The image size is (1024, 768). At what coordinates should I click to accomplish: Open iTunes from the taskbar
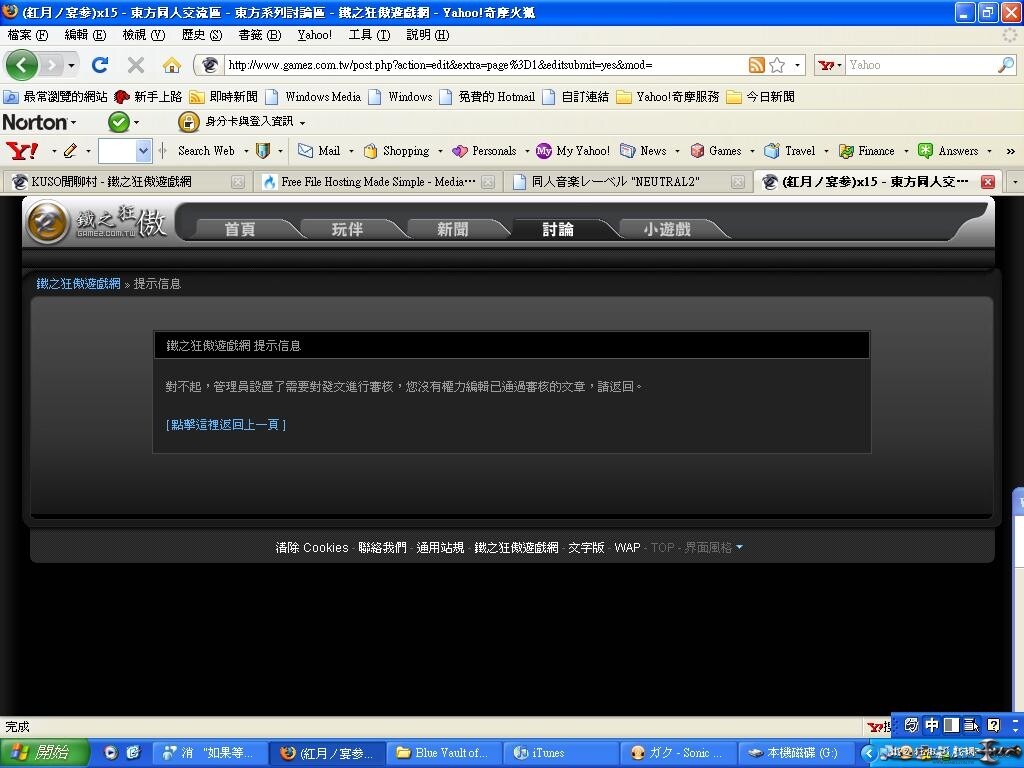(x=548, y=753)
